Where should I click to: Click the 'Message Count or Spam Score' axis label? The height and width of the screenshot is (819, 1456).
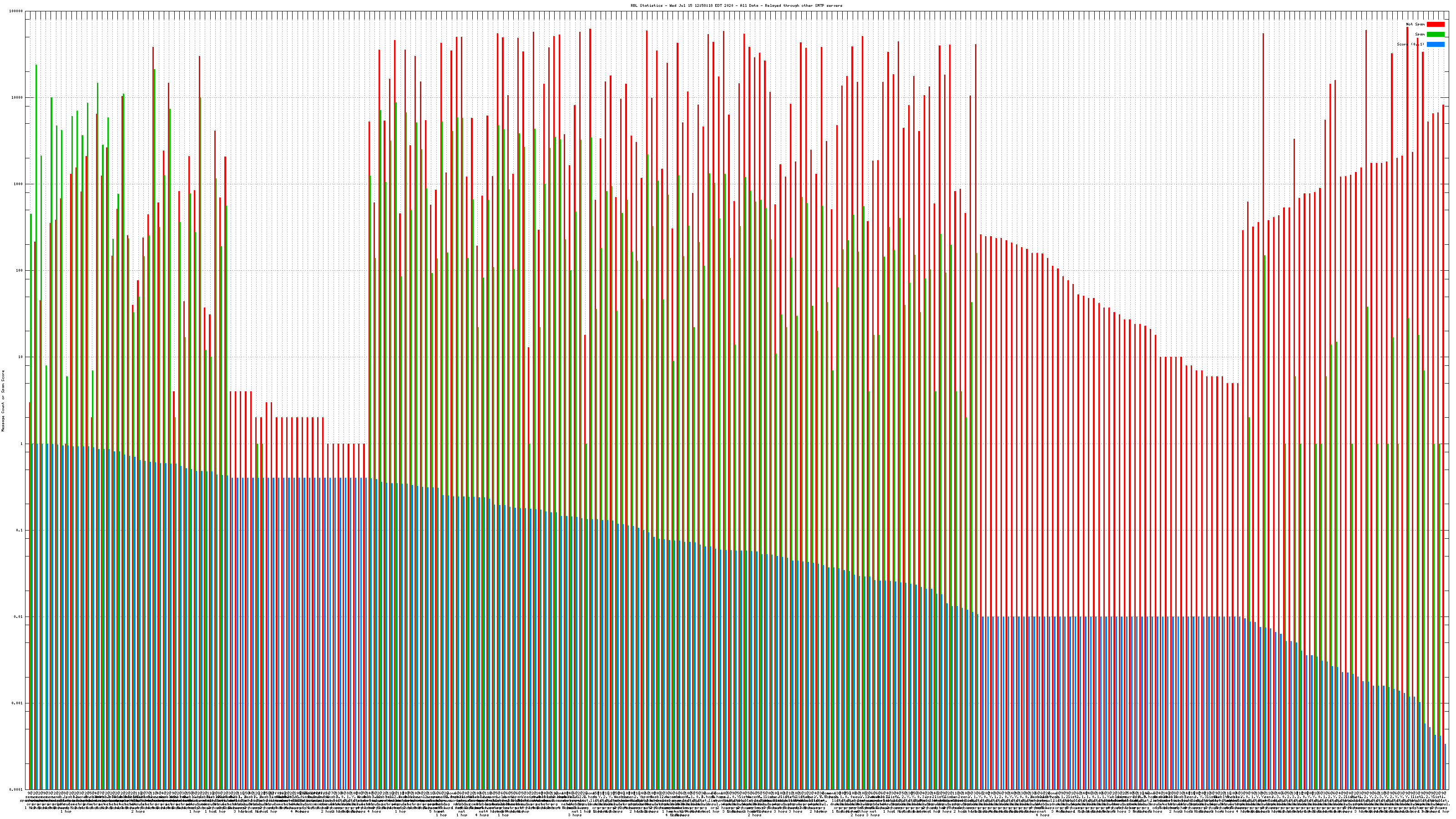[3, 401]
